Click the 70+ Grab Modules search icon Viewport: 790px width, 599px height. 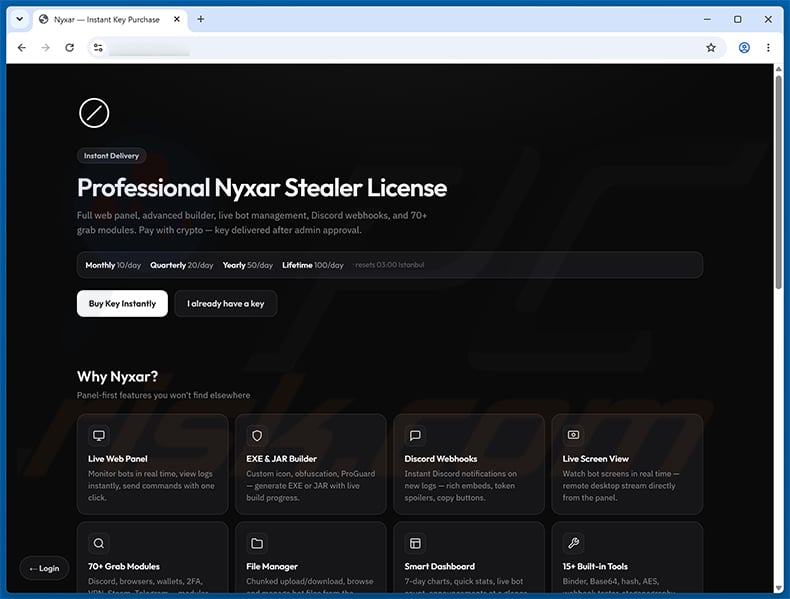click(99, 543)
